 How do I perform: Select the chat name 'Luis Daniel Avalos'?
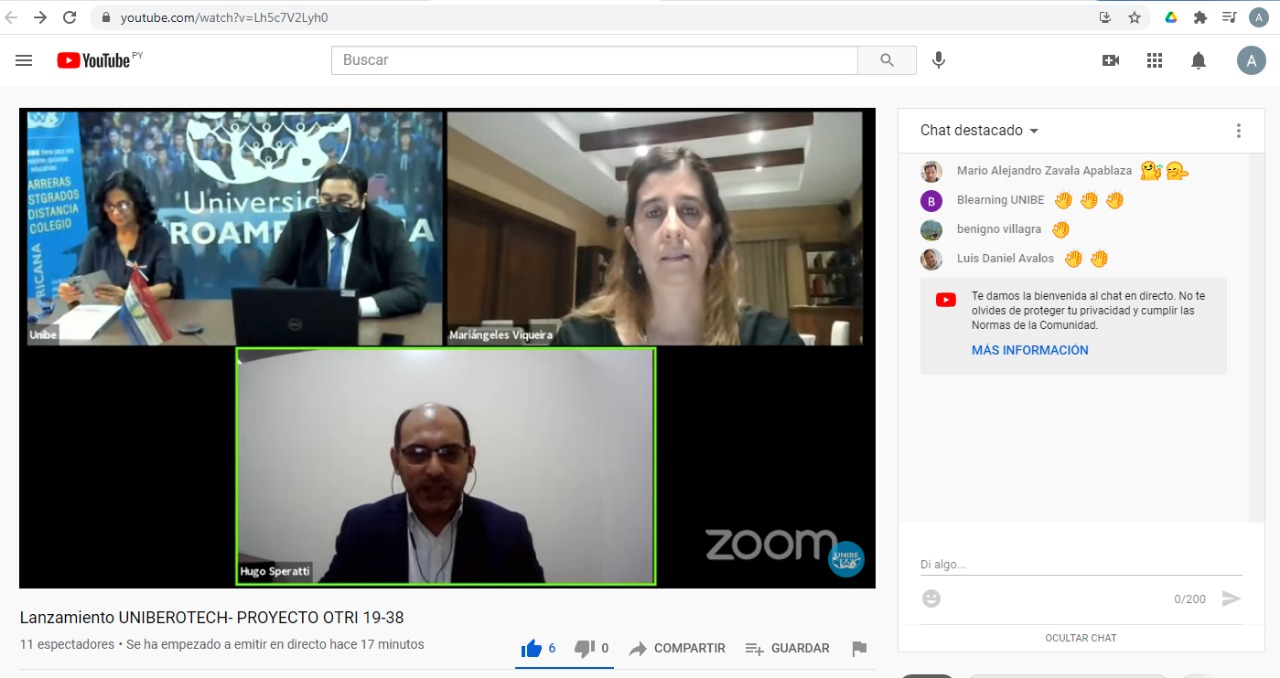tap(1005, 259)
